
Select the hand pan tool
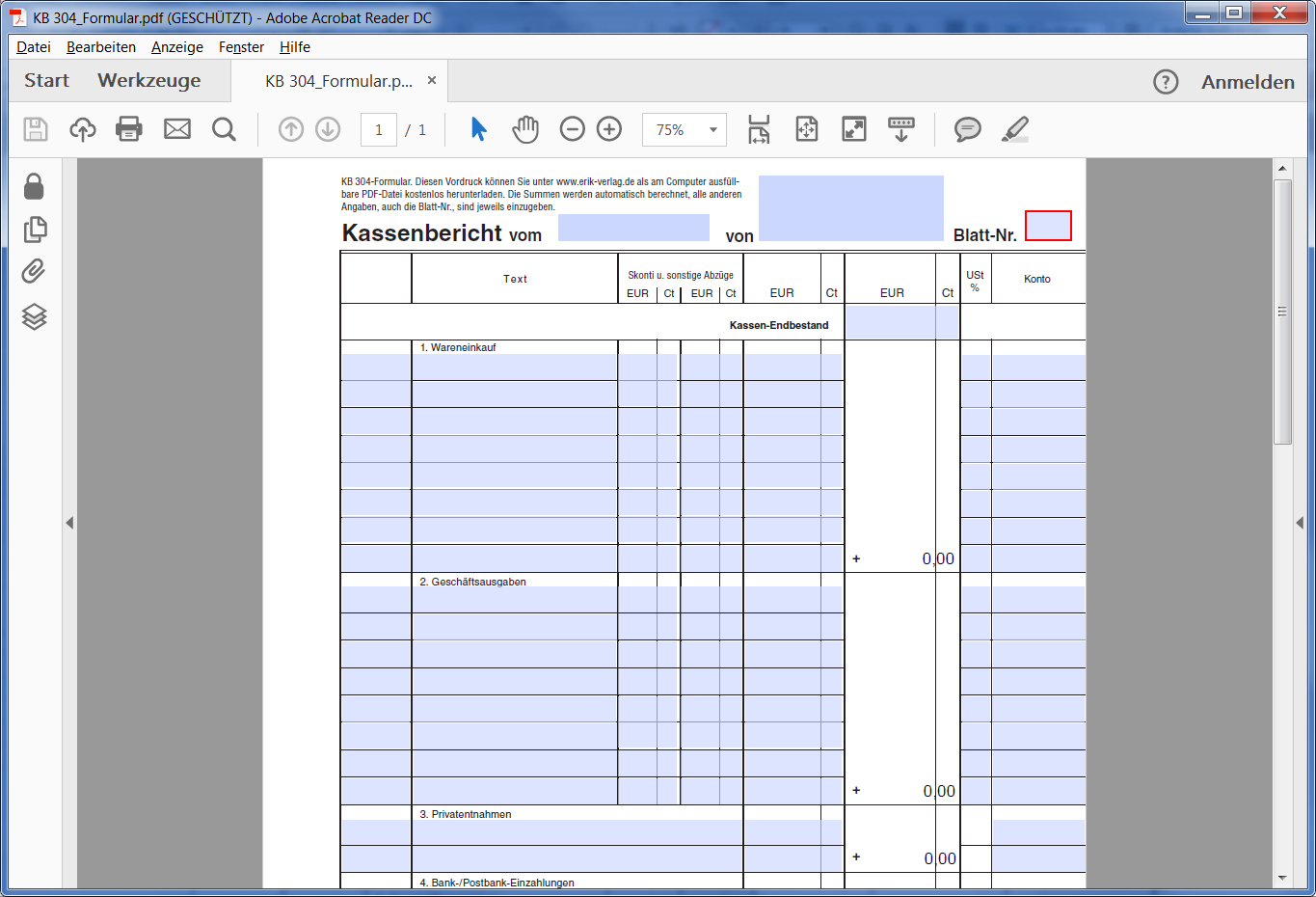pos(525,129)
